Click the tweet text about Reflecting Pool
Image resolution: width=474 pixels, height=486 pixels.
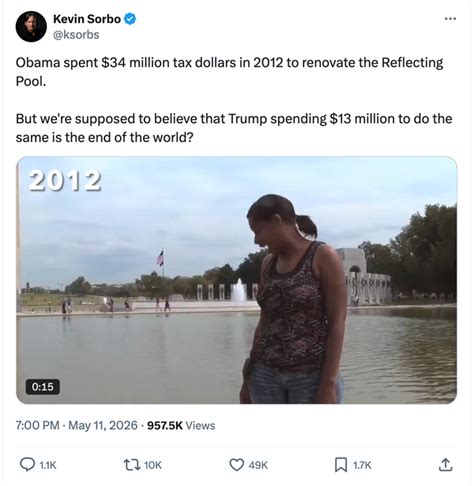[x=234, y=100]
